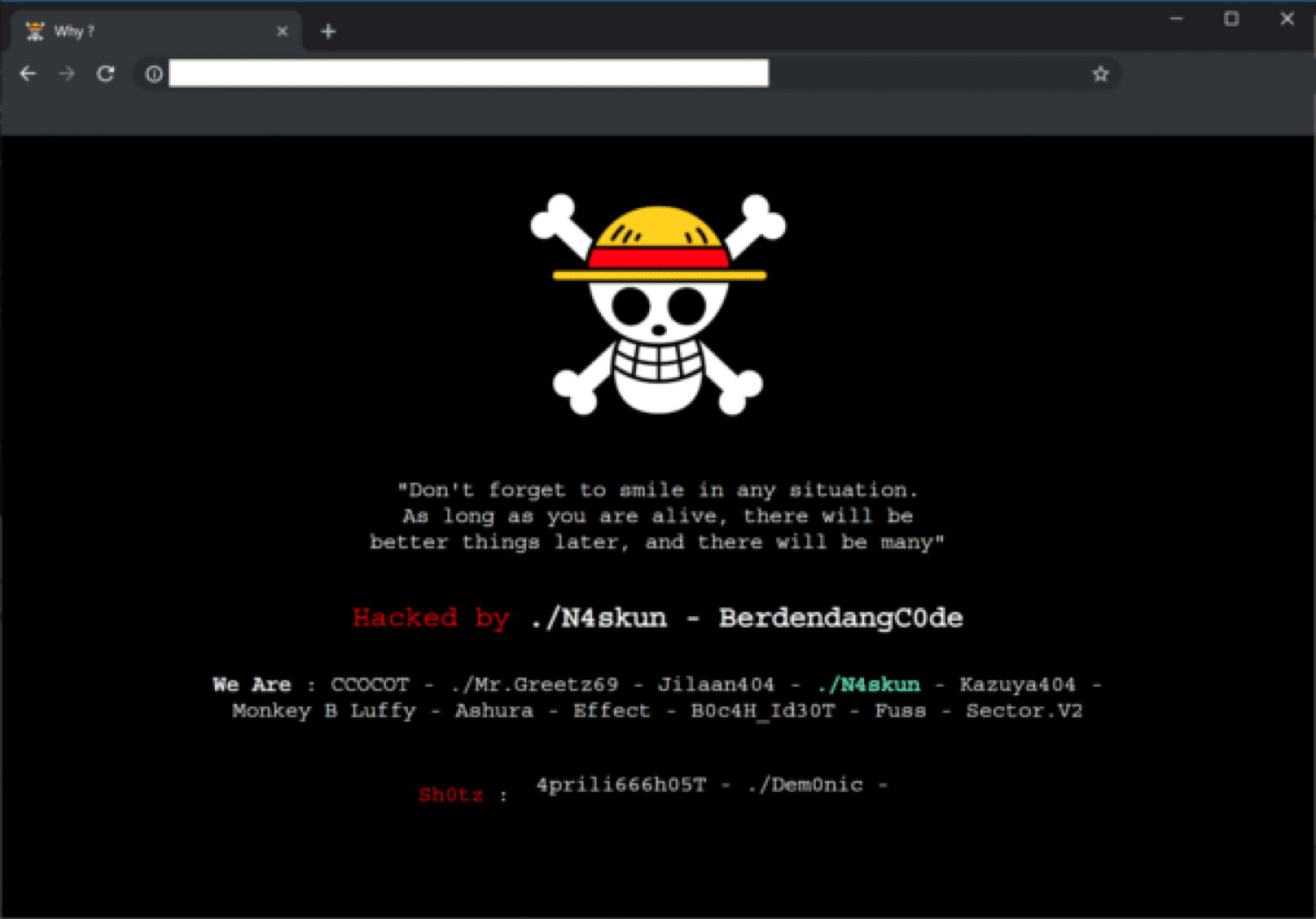The width and height of the screenshot is (1316, 919).
Task: Bookmark this page with the star icon
Action: [1100, 74]
